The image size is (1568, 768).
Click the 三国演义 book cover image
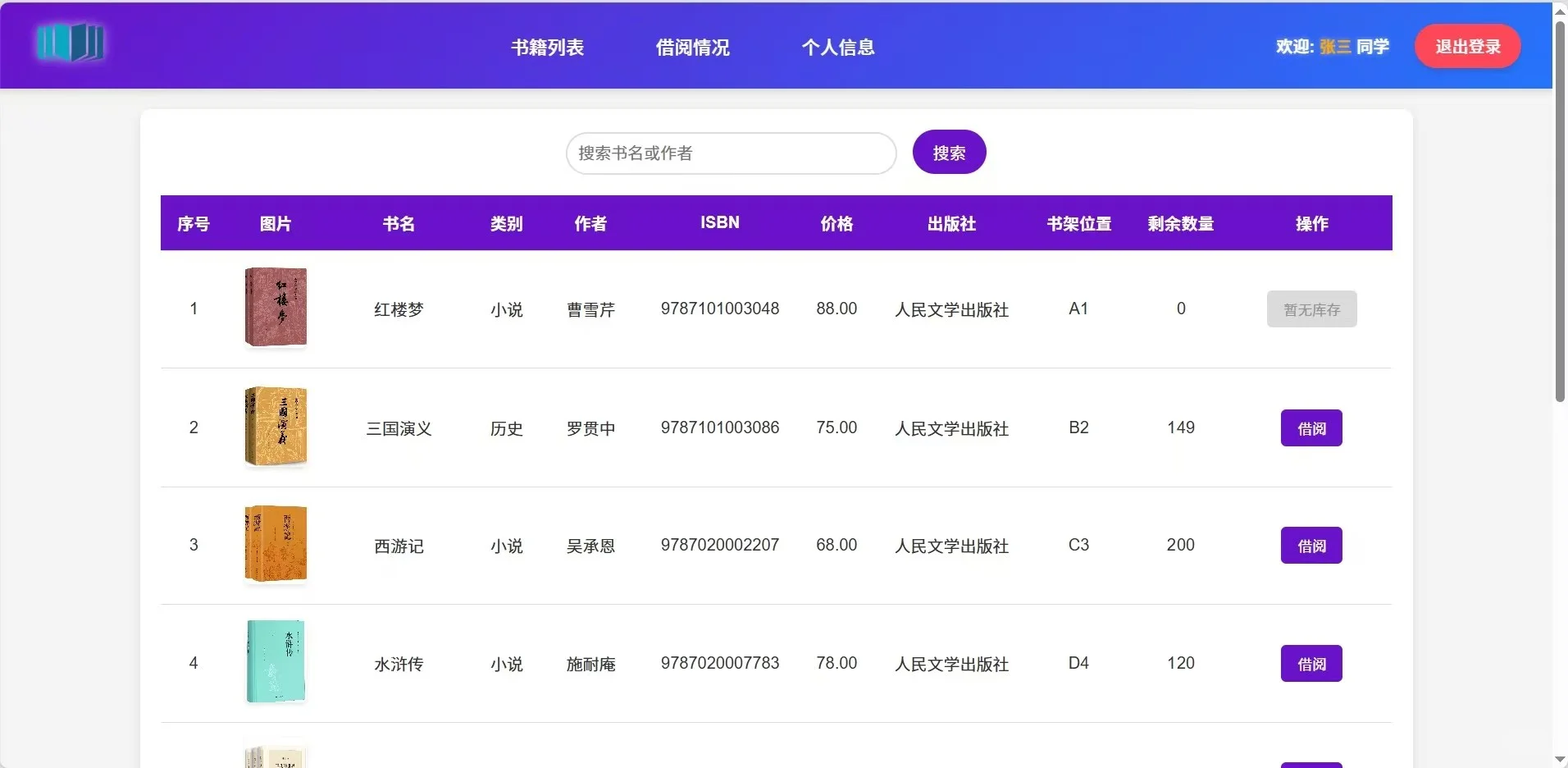(276, 427)
